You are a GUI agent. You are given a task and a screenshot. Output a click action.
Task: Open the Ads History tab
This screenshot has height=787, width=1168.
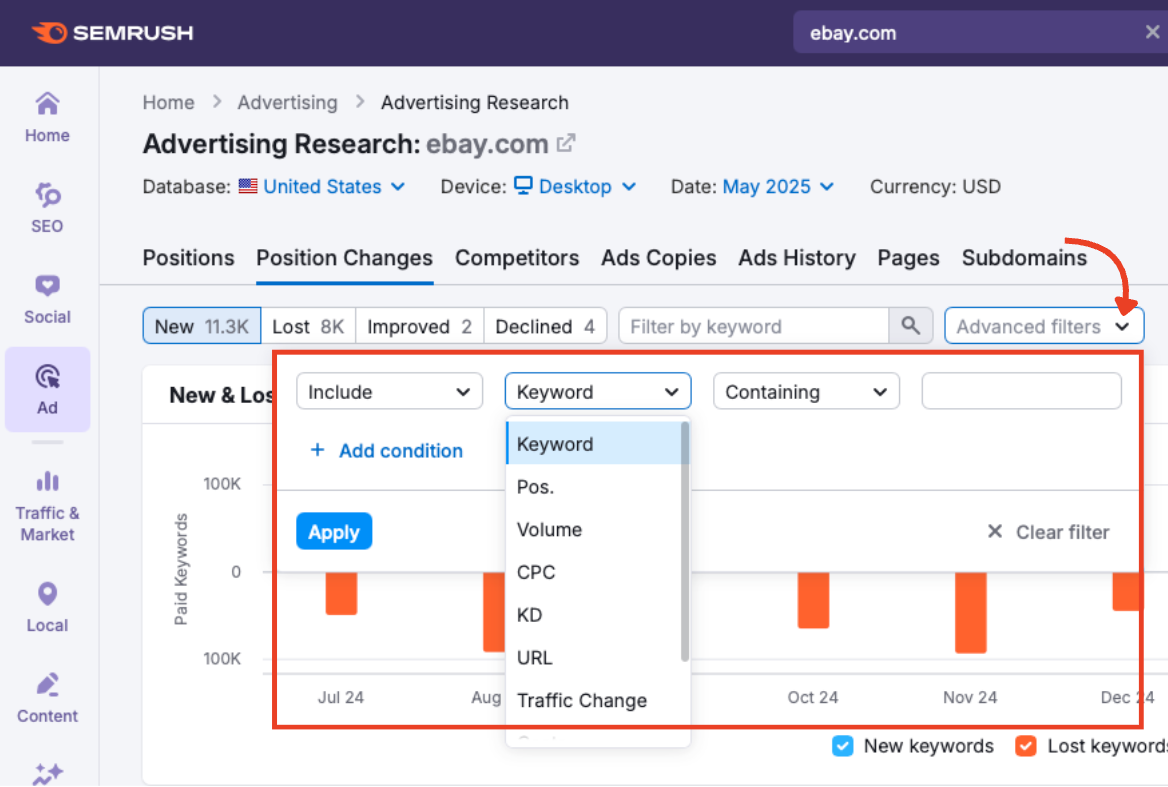click(x=797, y=258)
